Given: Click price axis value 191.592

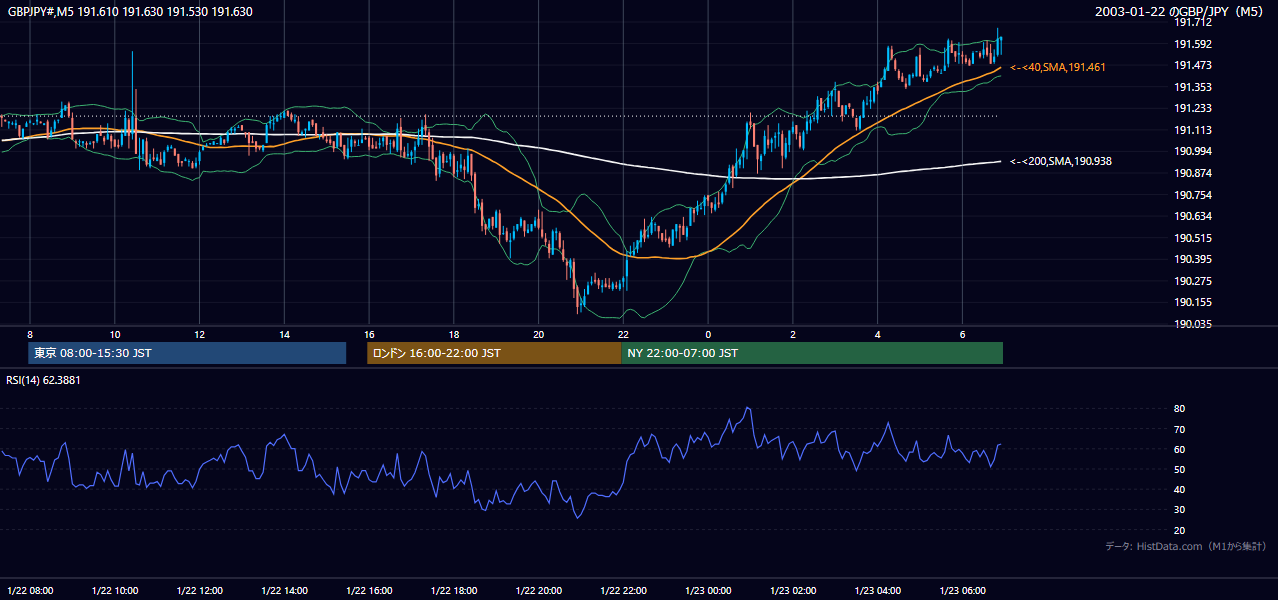Looking at the screenshot, I should [x=1192, y=44].
